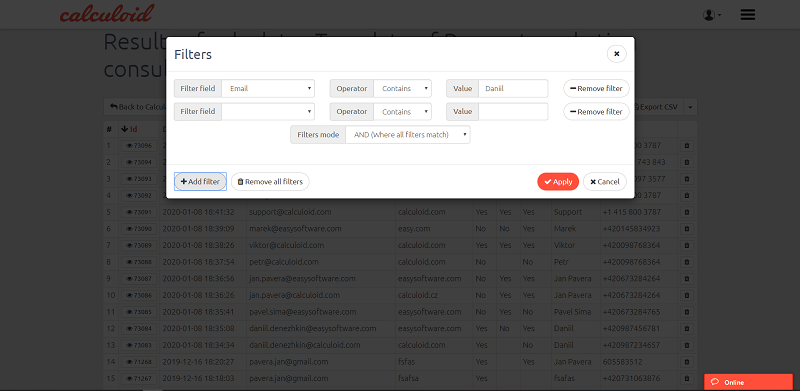The height and width of the screenshot is (391, 800).
Task: Click the fsfas company cell
Action: [407, 362]
